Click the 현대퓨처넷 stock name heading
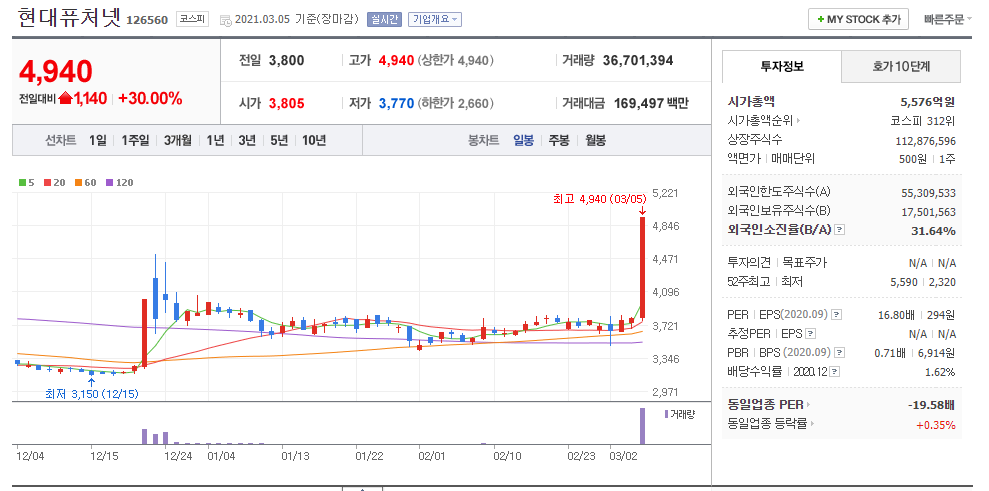This screenshot has width=989, height=491. [x=68, y=17]
